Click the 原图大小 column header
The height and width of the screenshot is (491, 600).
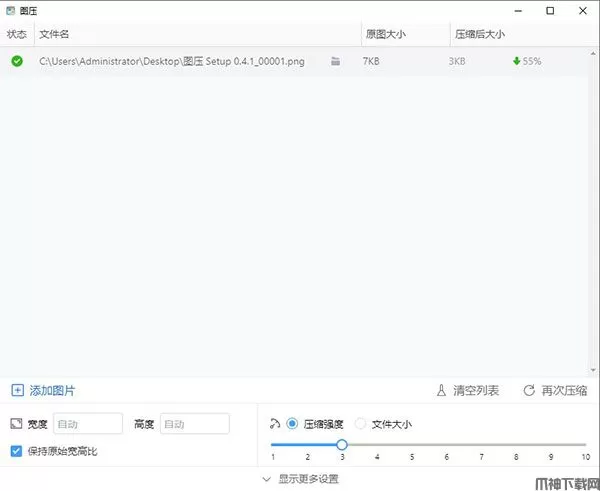(386, 34)
